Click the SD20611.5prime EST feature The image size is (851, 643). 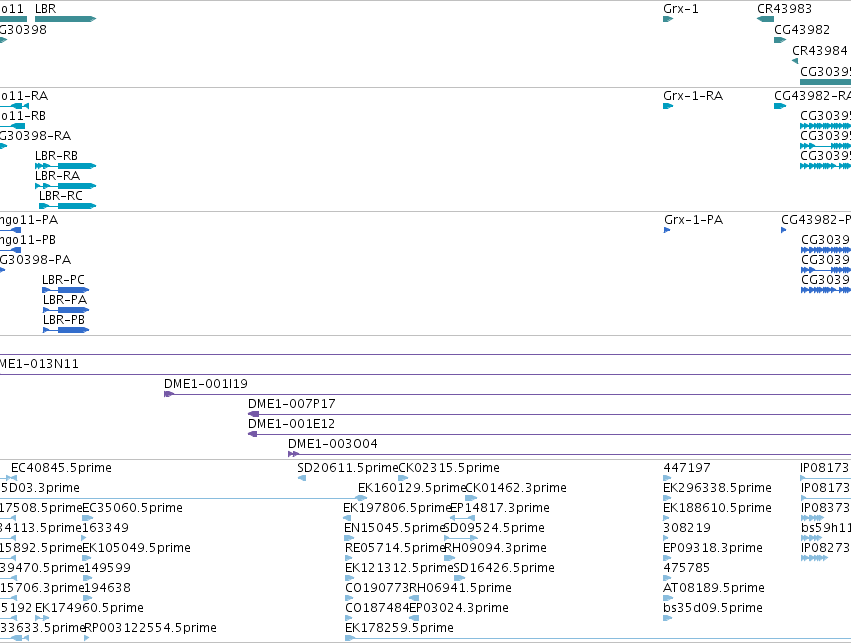[302, 478]
